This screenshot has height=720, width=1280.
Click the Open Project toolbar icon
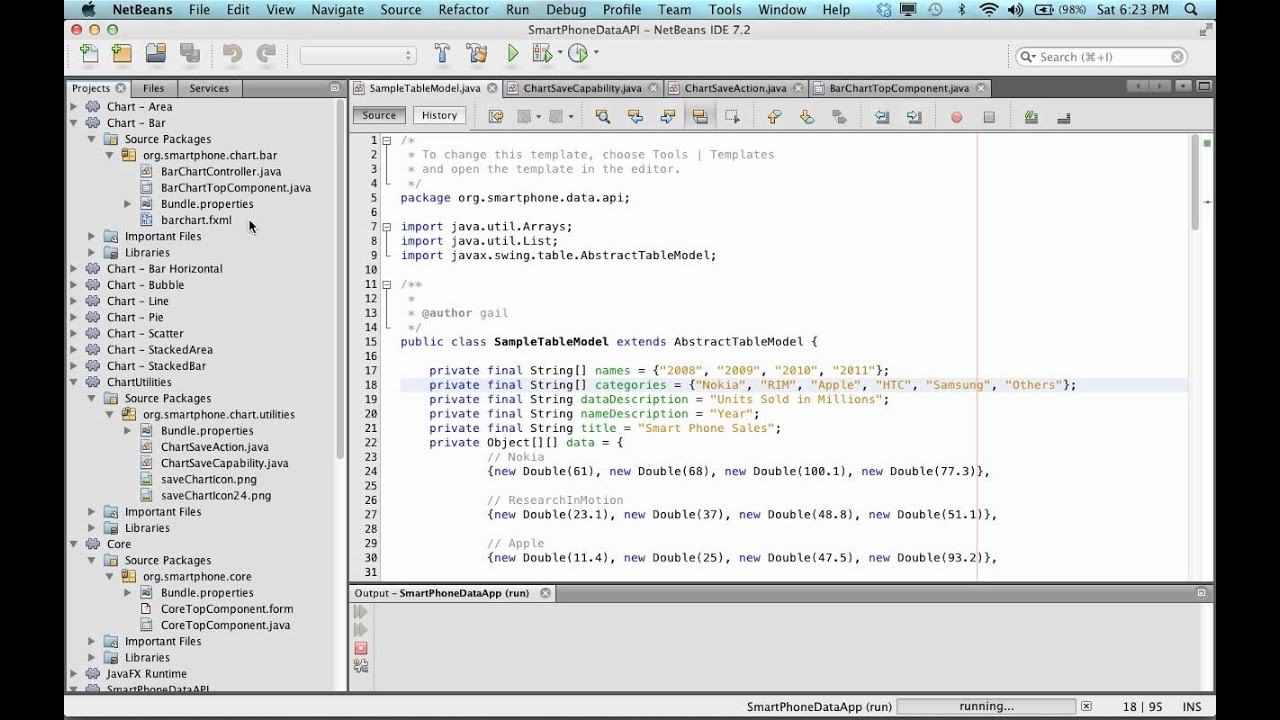pos(155,54)
